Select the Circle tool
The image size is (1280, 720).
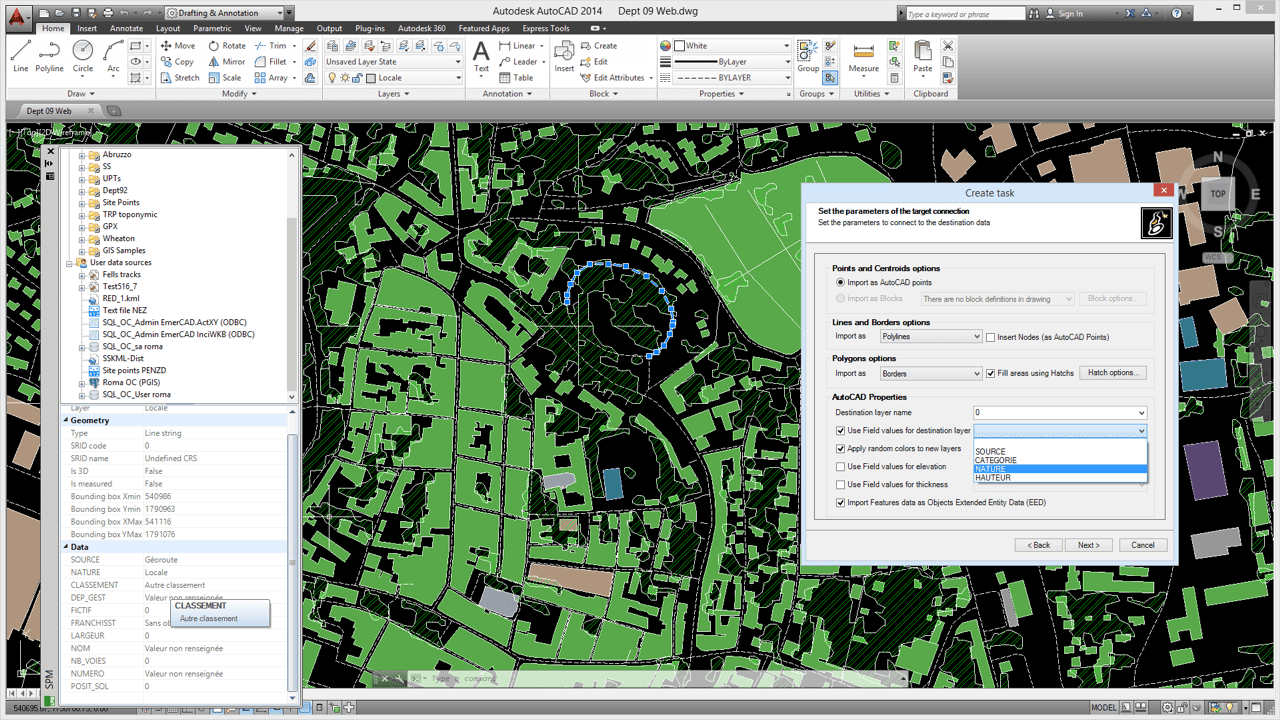click(x=83, y=58)
